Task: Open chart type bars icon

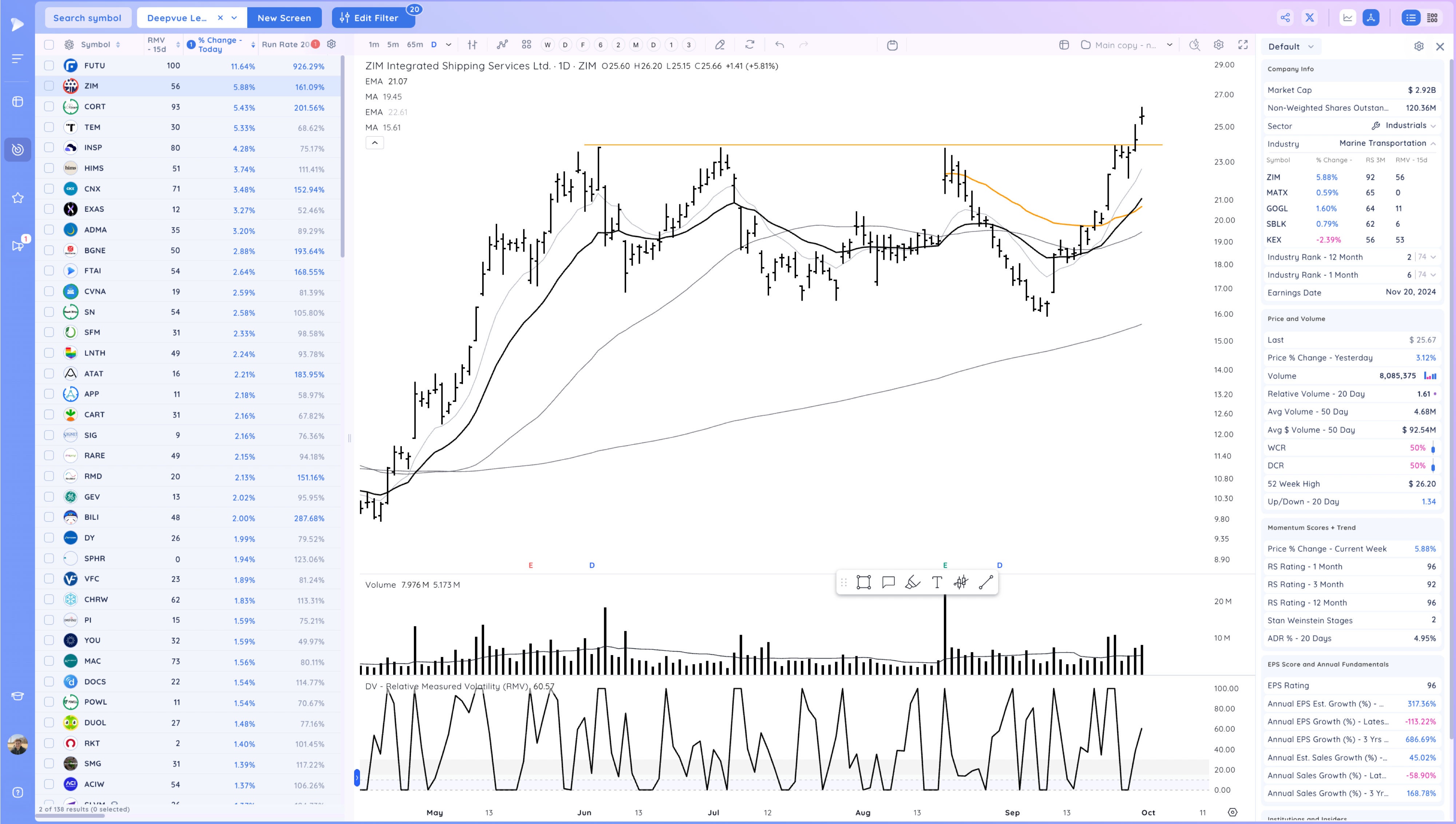Action: pyautogui.click(x=472, y=45)
